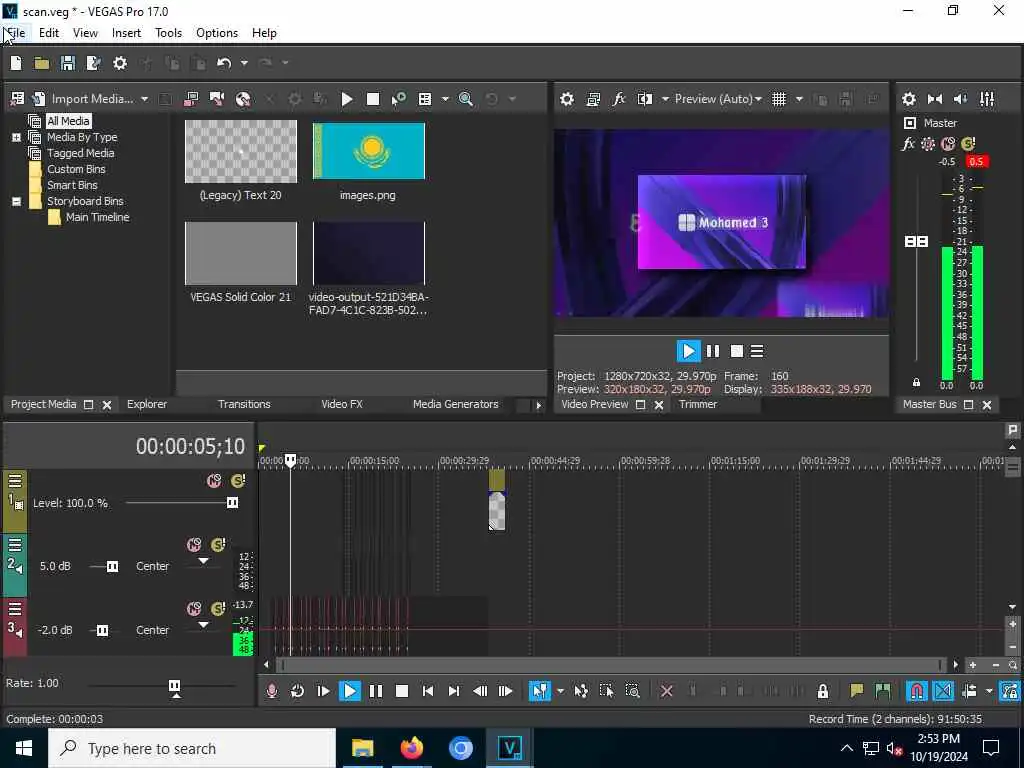
Task: Open video preview properties gear icon
Action: [x=567, y=99]
